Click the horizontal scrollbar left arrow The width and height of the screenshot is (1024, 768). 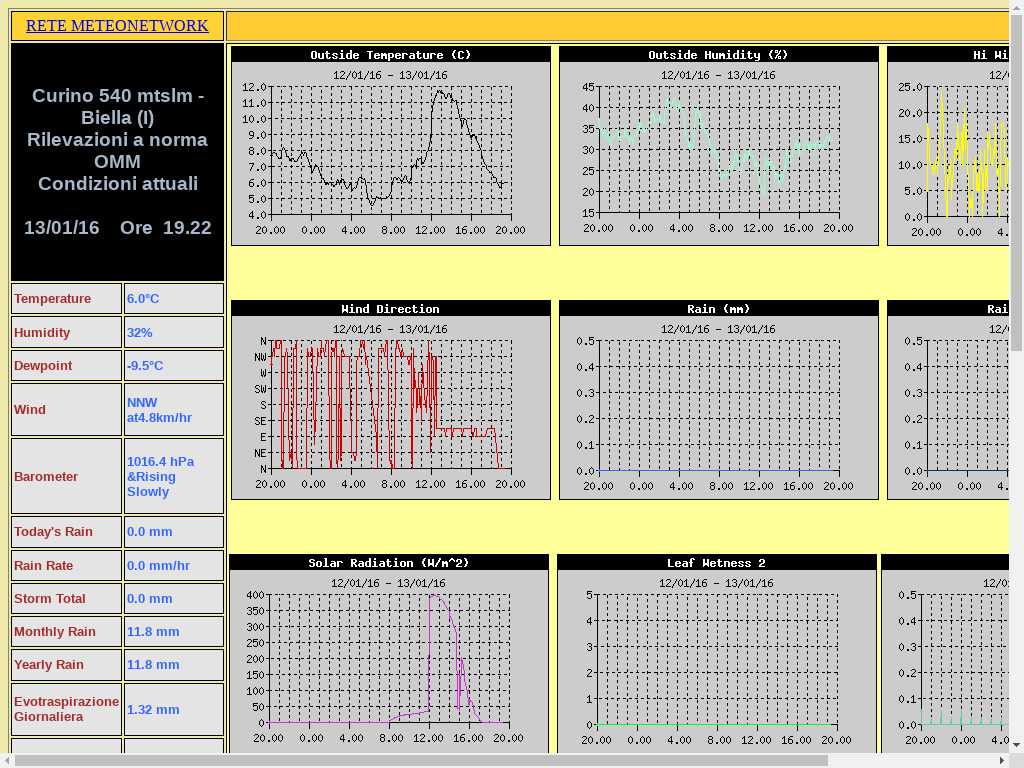7,760
